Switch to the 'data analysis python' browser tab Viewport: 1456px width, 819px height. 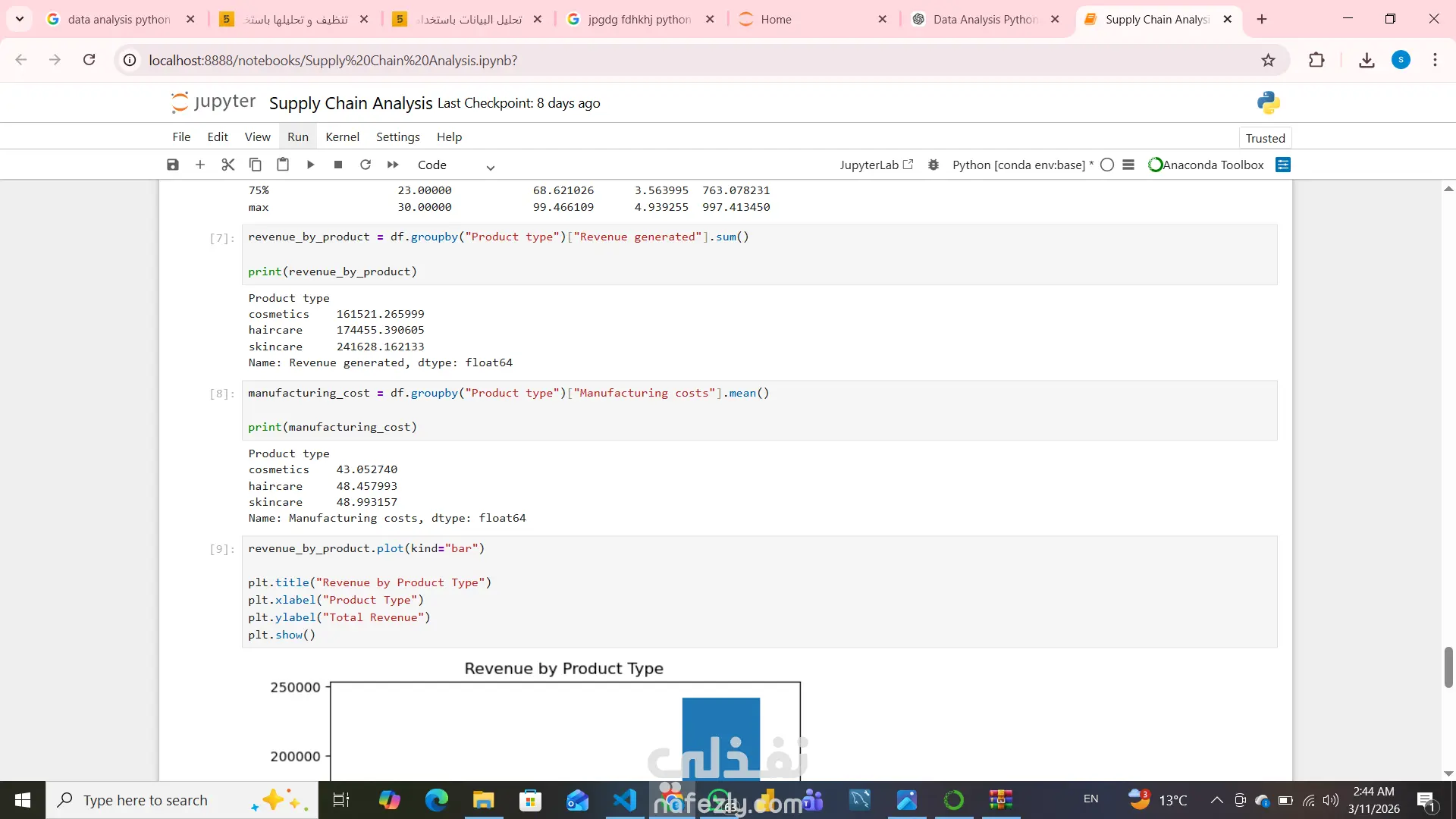pos(119,19)
